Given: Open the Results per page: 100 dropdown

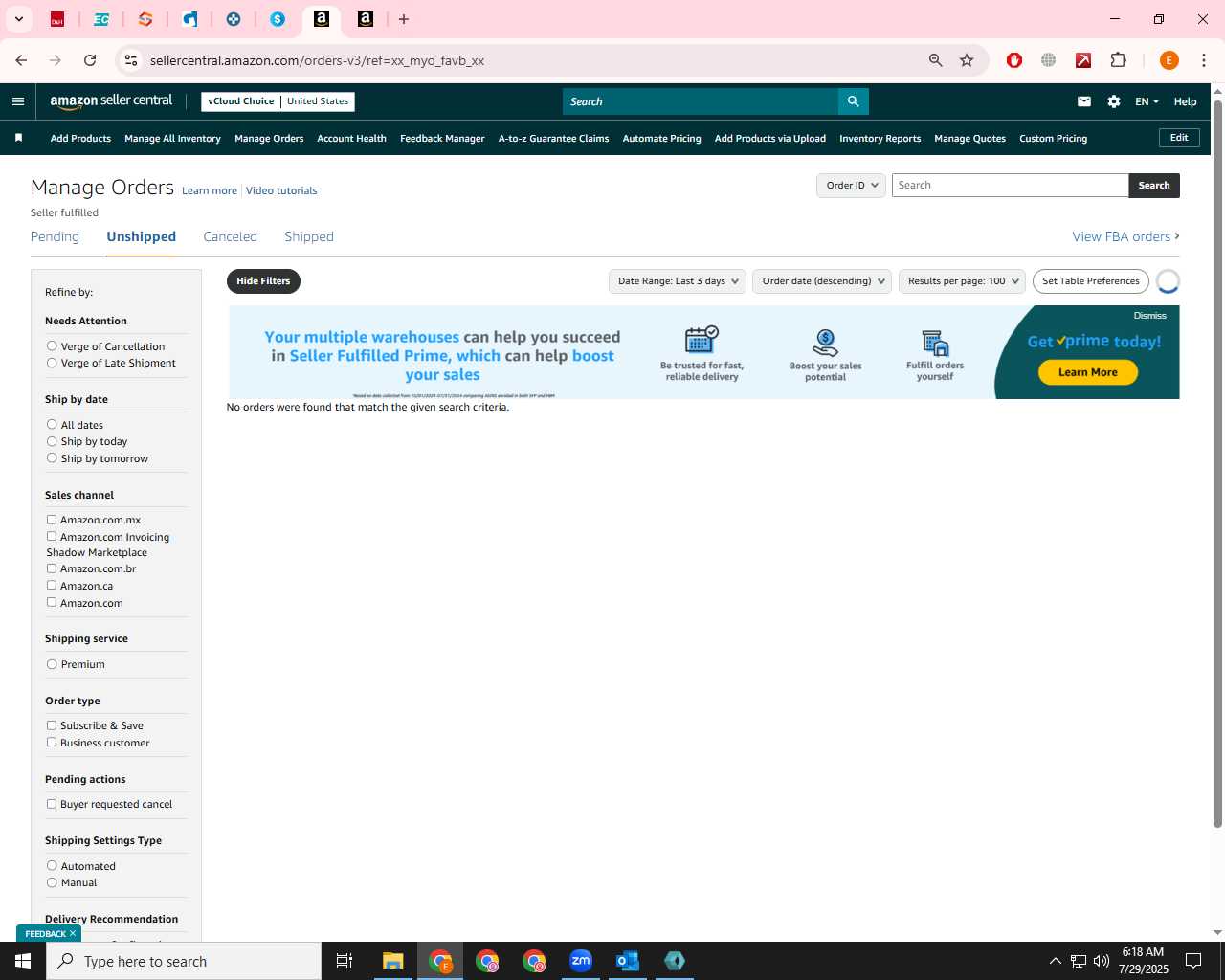Looking at the screenshot, I should [x=962, y=281].
